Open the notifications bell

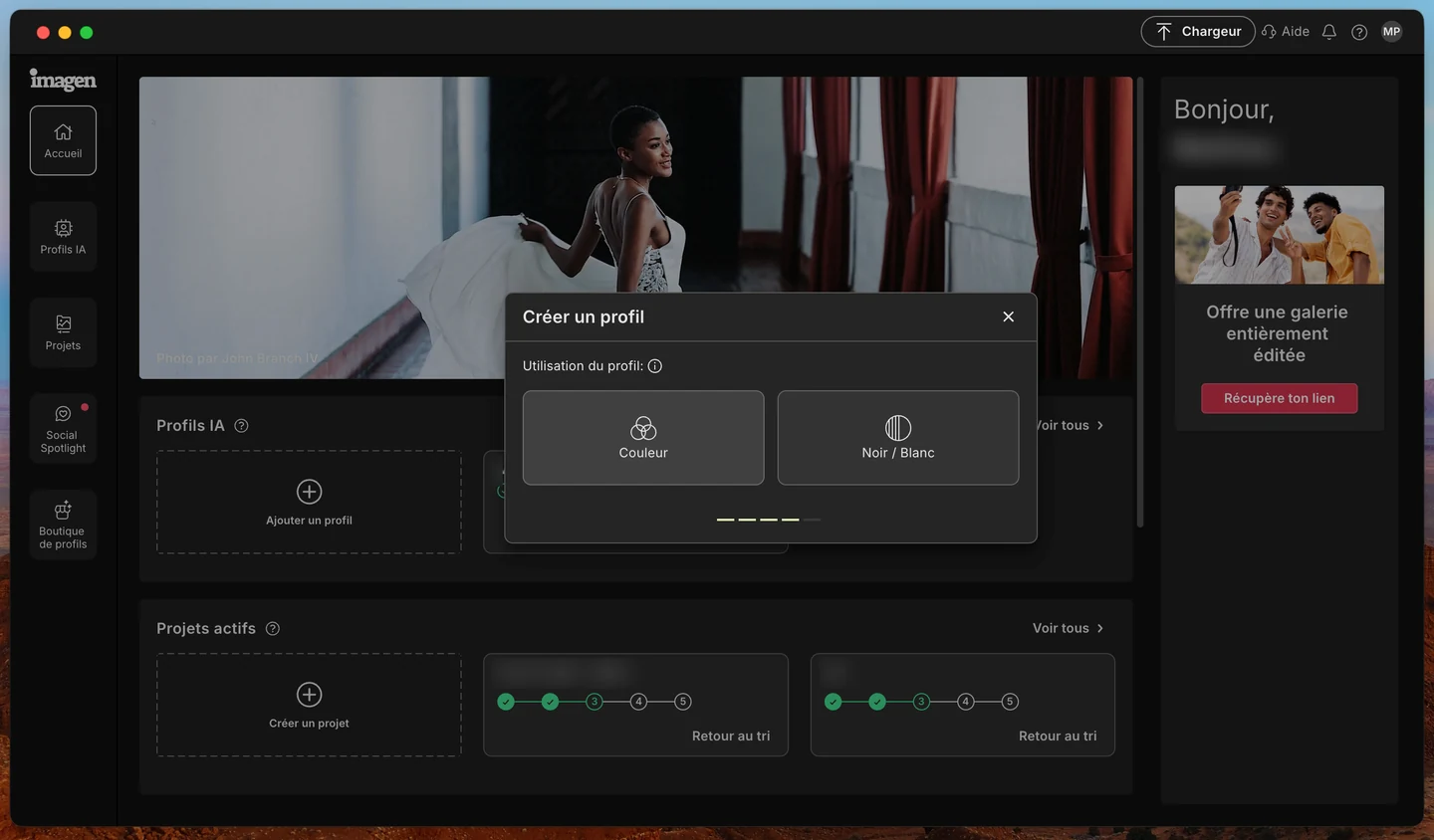pyautogui.click(x=1329, y=32)
